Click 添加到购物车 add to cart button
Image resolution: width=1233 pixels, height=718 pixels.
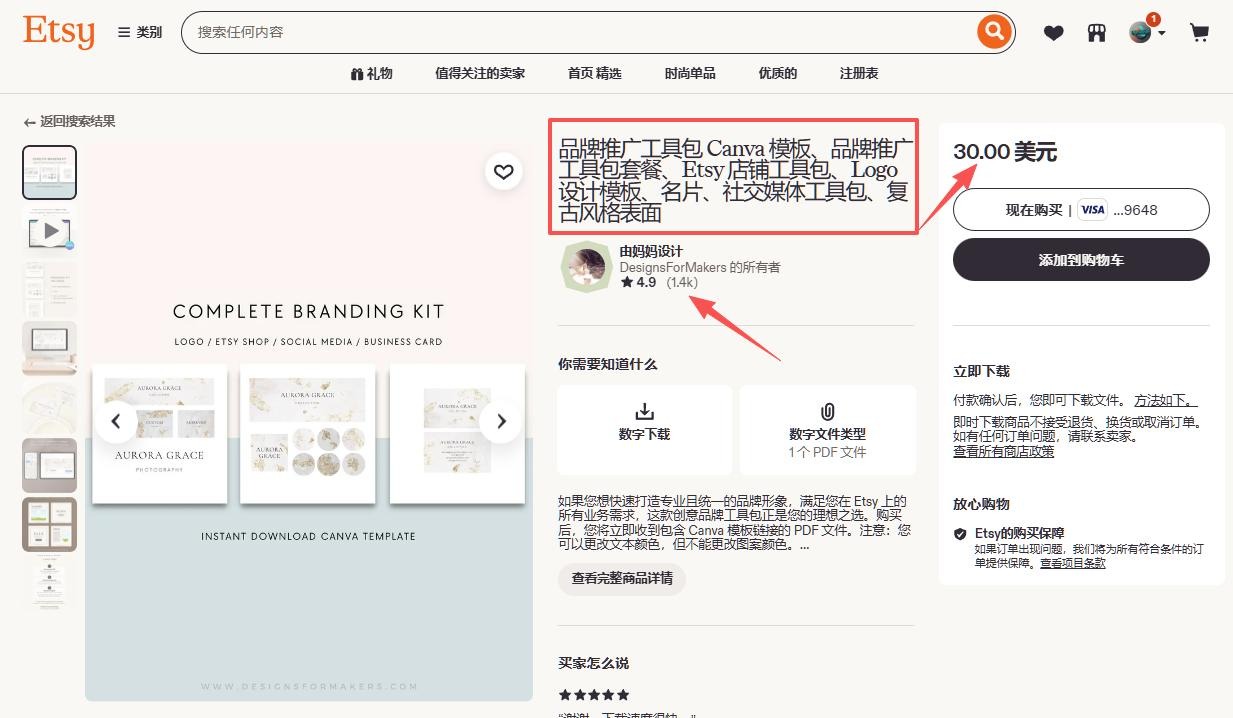(1081, 260)
